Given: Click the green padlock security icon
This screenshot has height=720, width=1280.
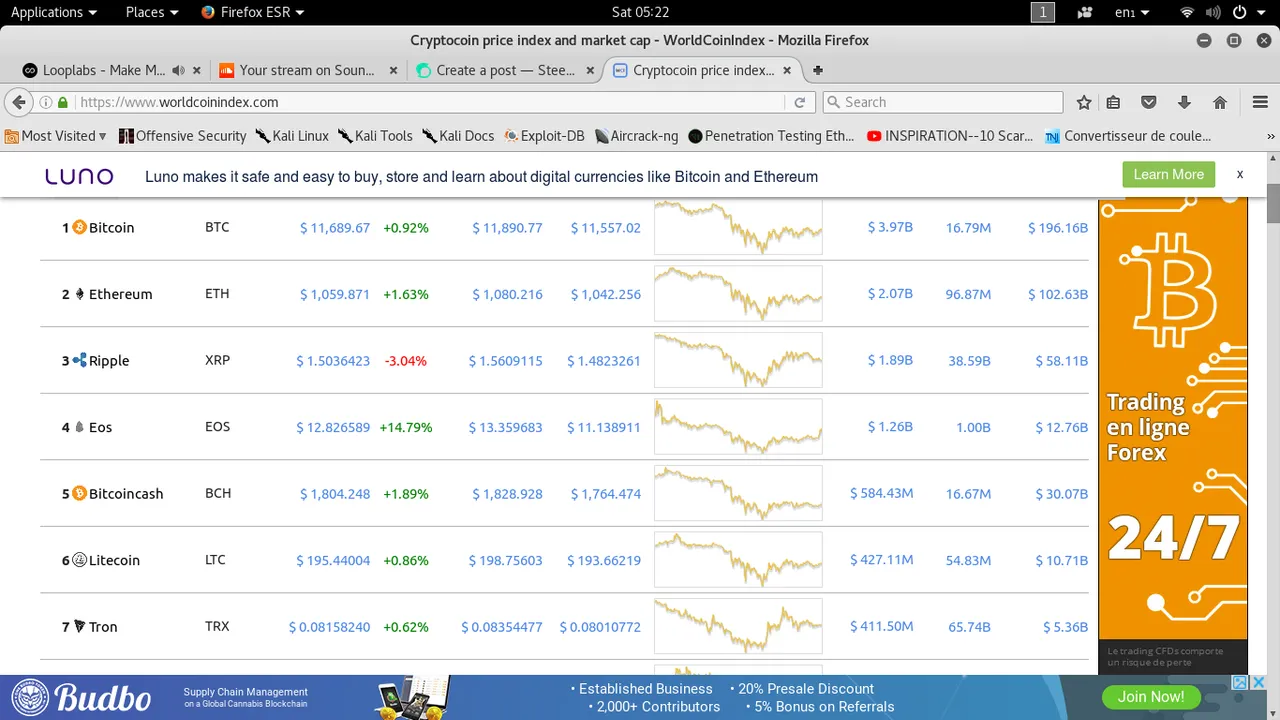Looking at the screenshot, I should (63, 102).
